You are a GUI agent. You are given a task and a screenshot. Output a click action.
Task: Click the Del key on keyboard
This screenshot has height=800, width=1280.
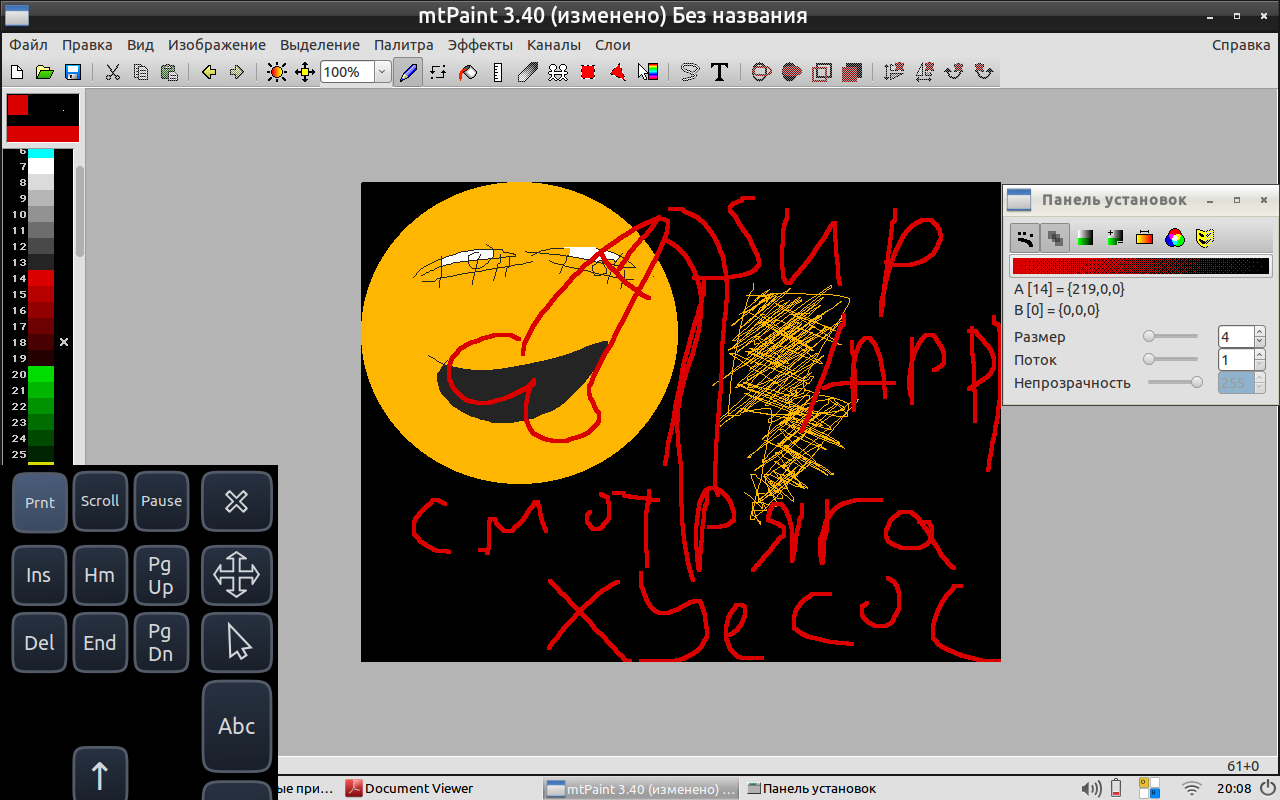pyautogui.click(x=39, y=643)
